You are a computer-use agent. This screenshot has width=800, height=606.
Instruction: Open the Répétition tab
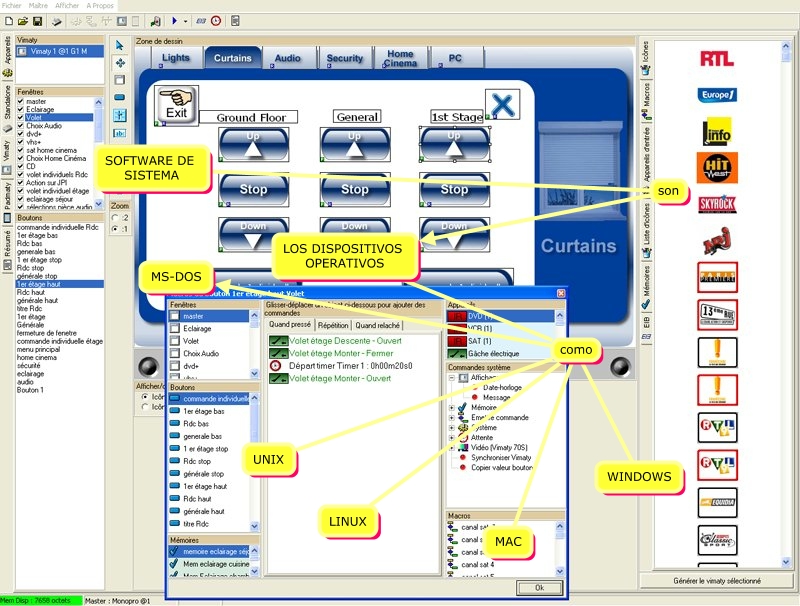pos(333,325)
